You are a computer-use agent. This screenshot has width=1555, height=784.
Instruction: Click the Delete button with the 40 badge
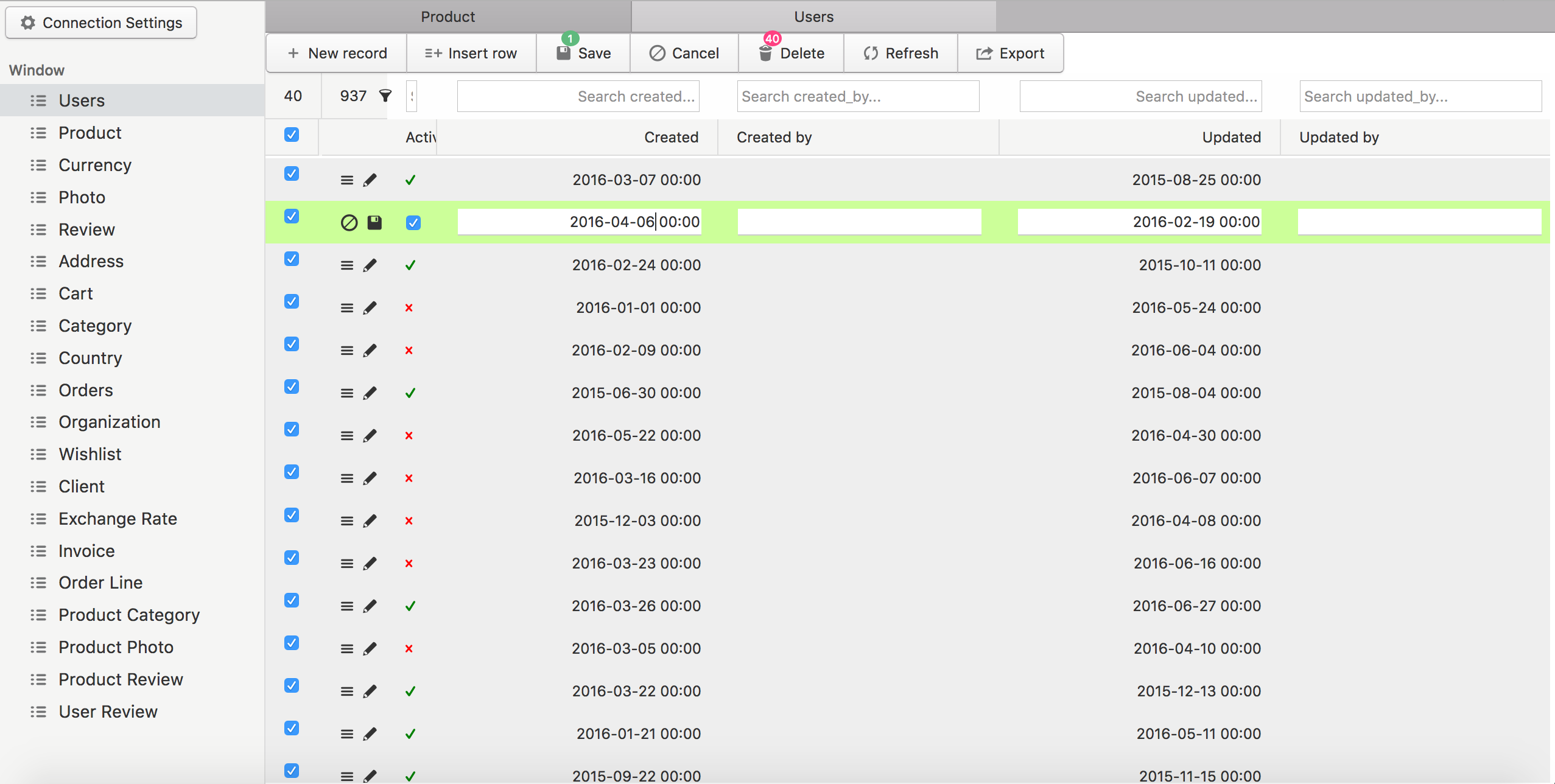pyautogui.click(x=791, y=54)
